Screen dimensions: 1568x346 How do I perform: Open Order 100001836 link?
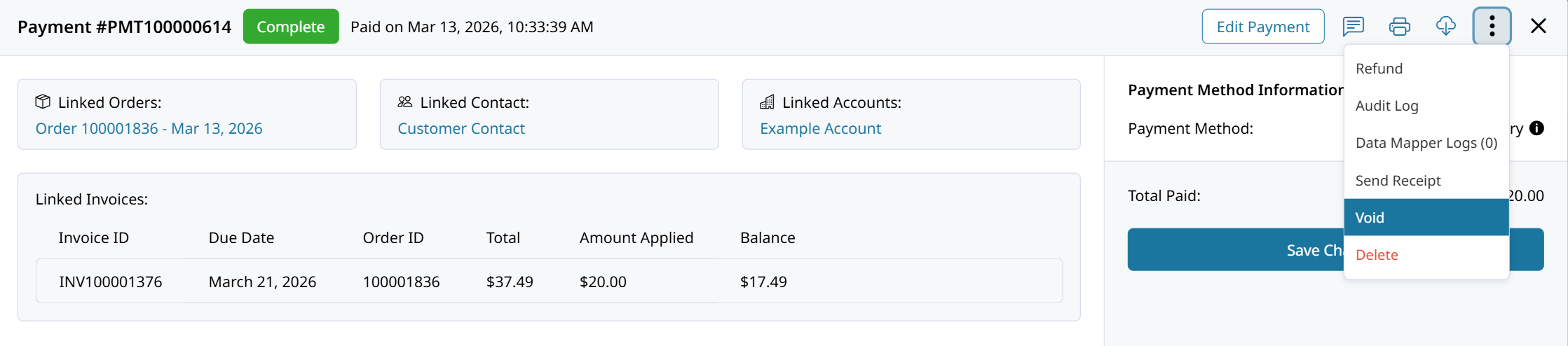[149, 129]
